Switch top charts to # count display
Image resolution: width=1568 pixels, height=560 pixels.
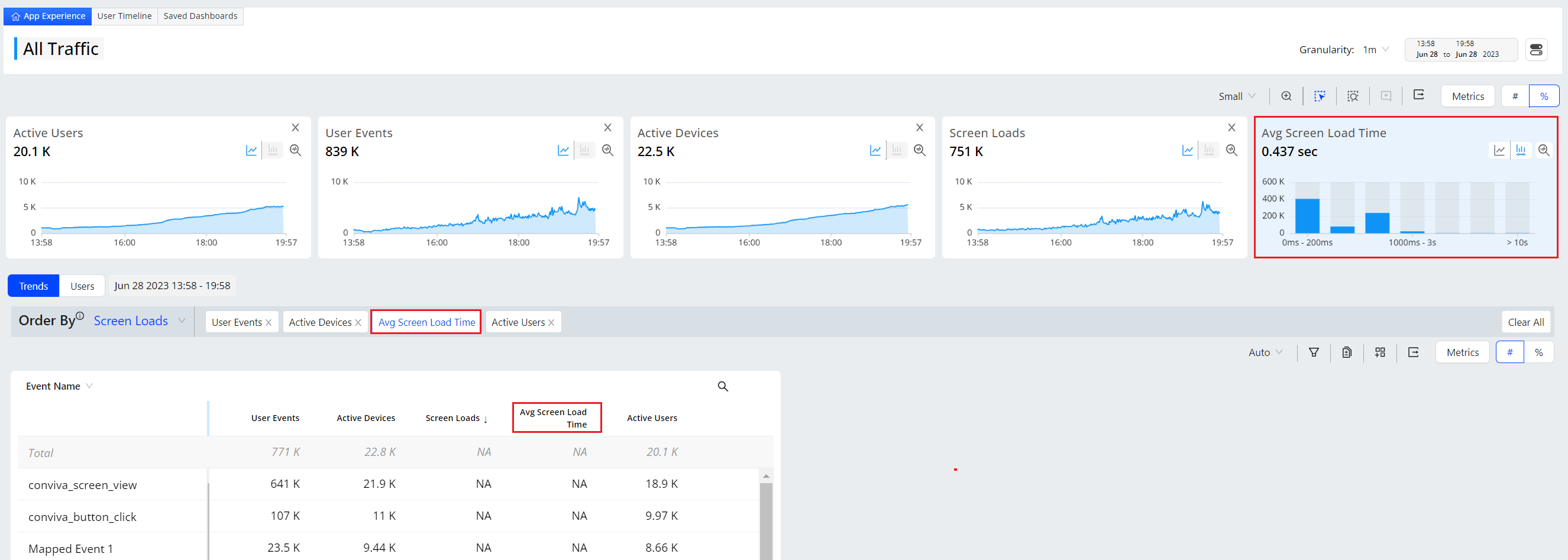pos(1514,96)
